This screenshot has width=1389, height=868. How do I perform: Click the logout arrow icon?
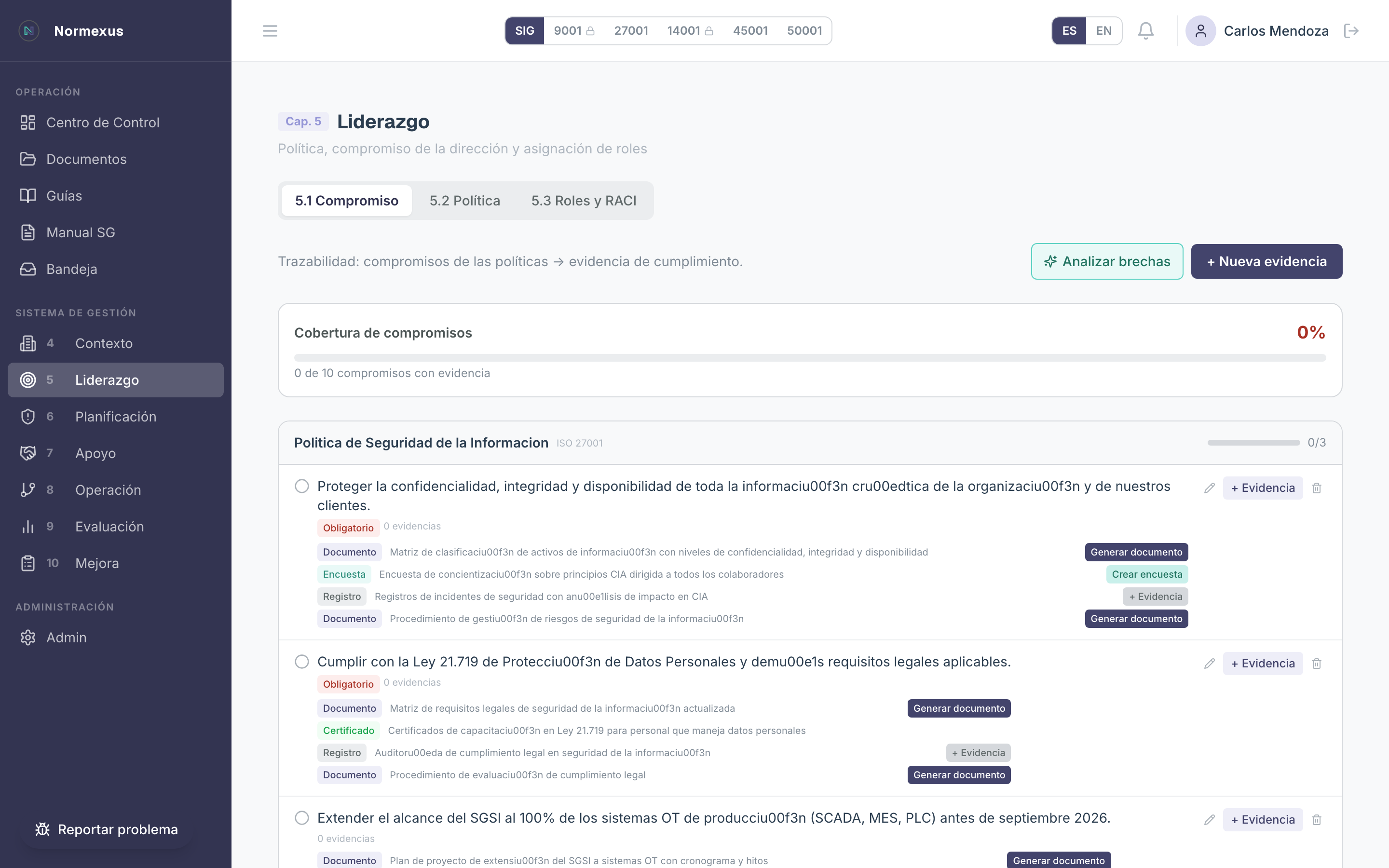pyautogui.click(x=1351, y=30)
